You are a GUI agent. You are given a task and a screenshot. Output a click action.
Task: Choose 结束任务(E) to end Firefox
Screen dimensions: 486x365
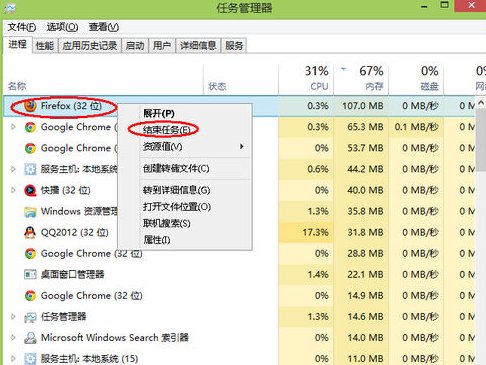166,130
